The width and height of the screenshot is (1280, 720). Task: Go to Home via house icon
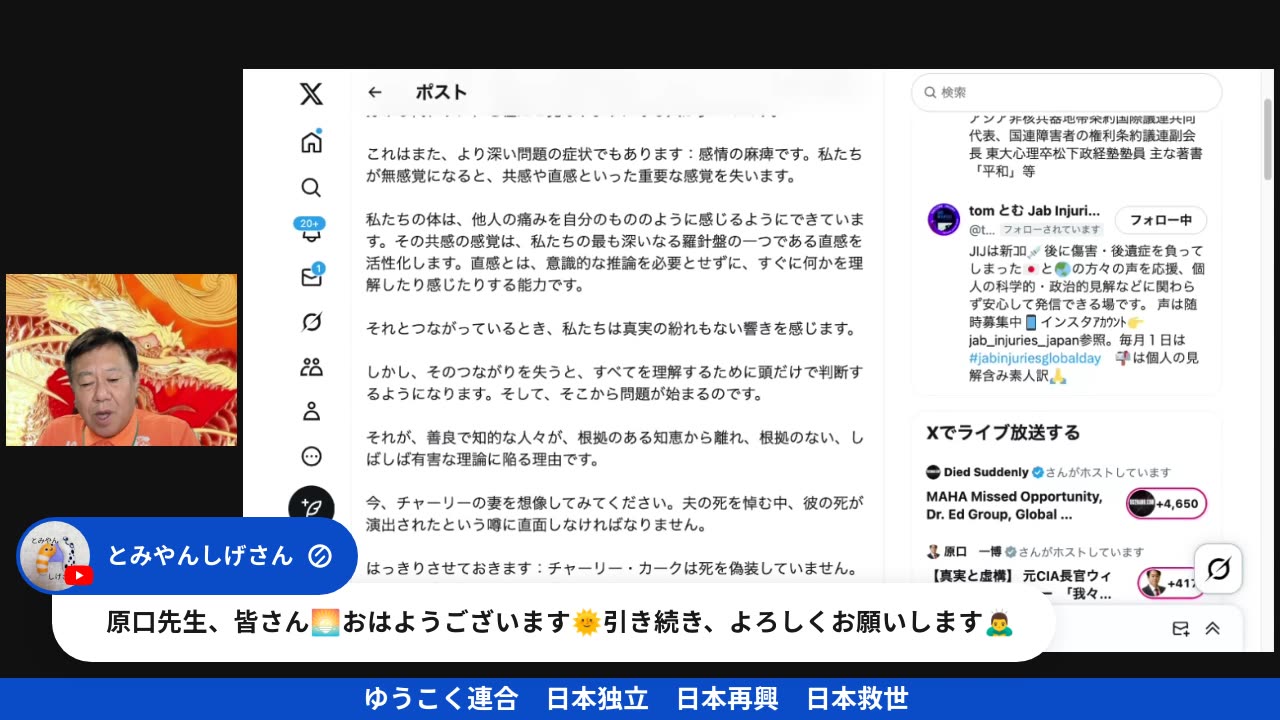pos(311,142)
